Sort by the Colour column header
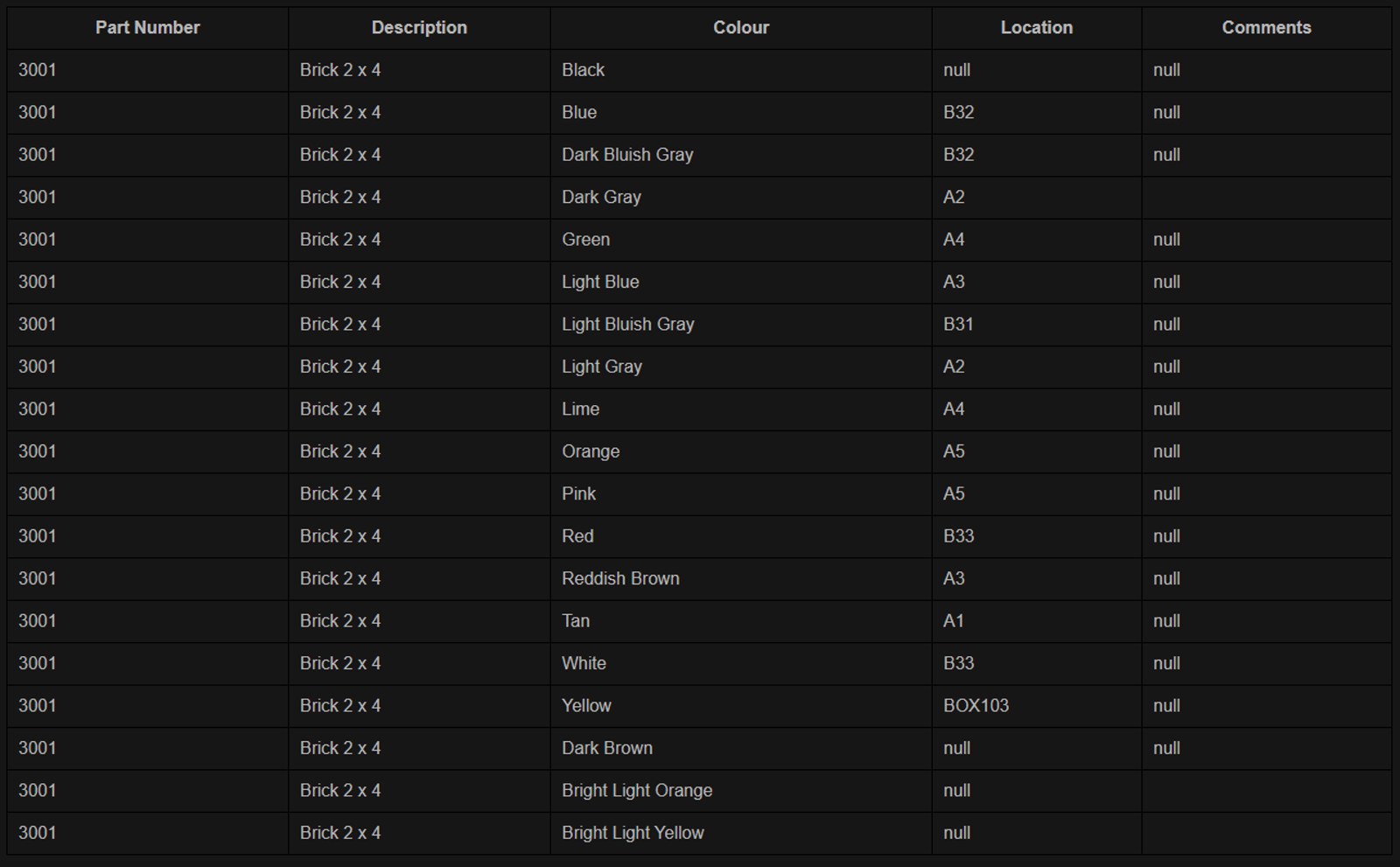This screenshot has width=1400, height=867. 740,27
